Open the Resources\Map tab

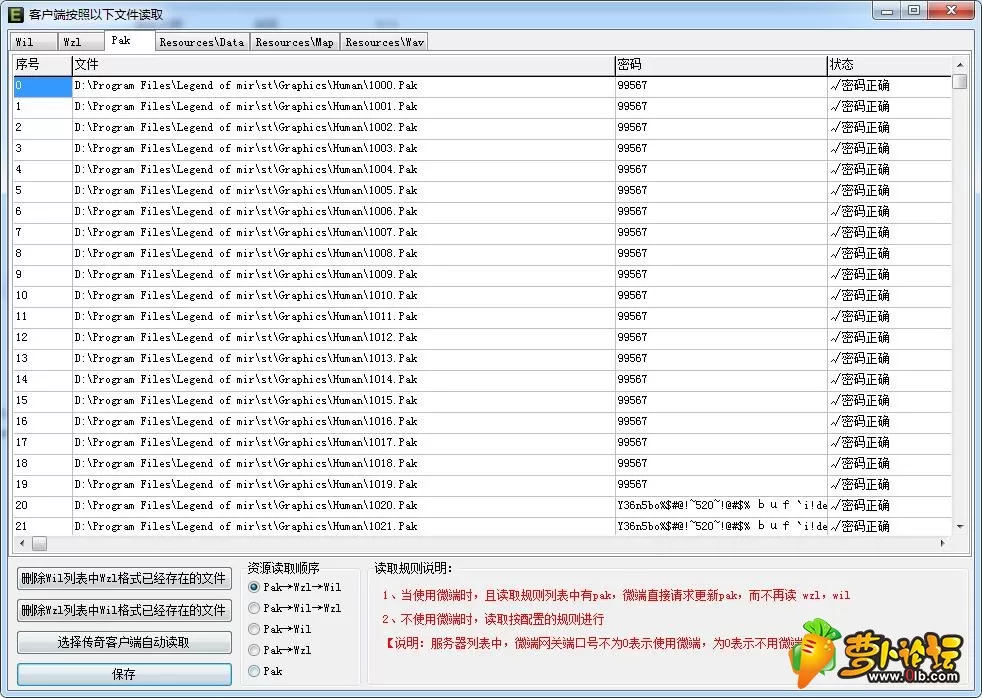click(x=294, y=42)
